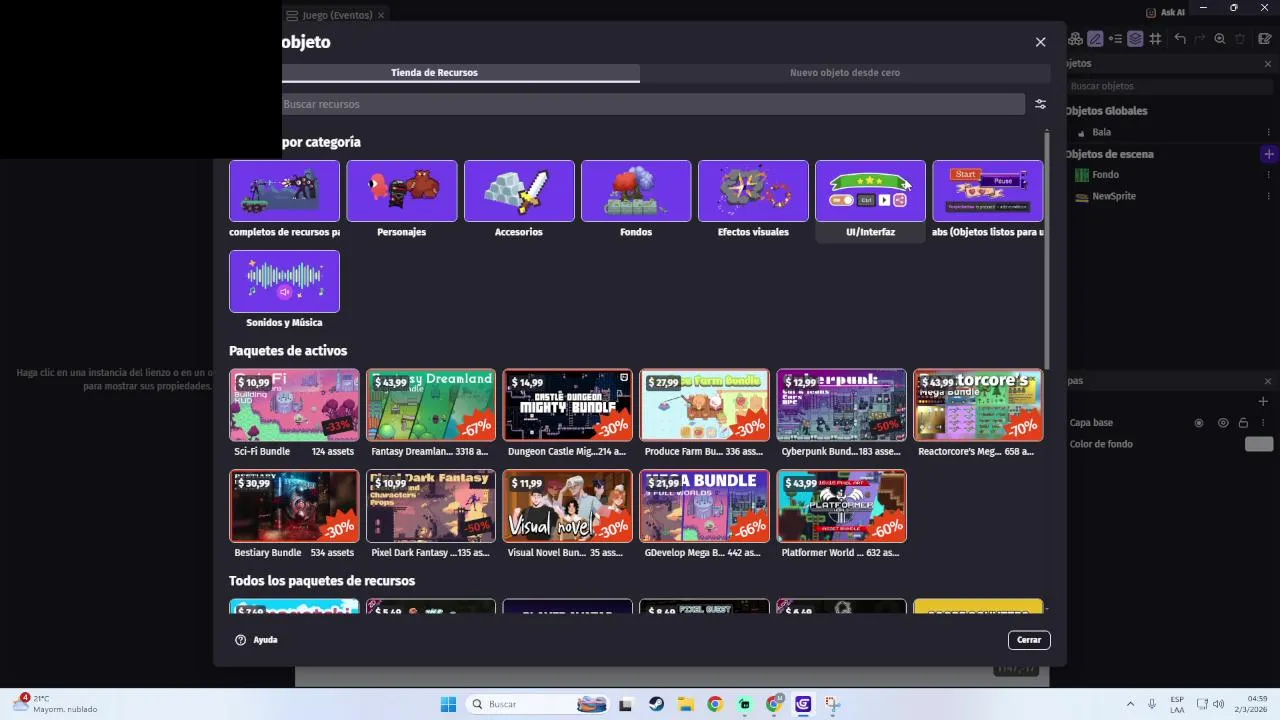Viewport: 1280px width, 720px height.
Task: Toggle the layers panel icon in toolbar
Action: point(1135,39)
